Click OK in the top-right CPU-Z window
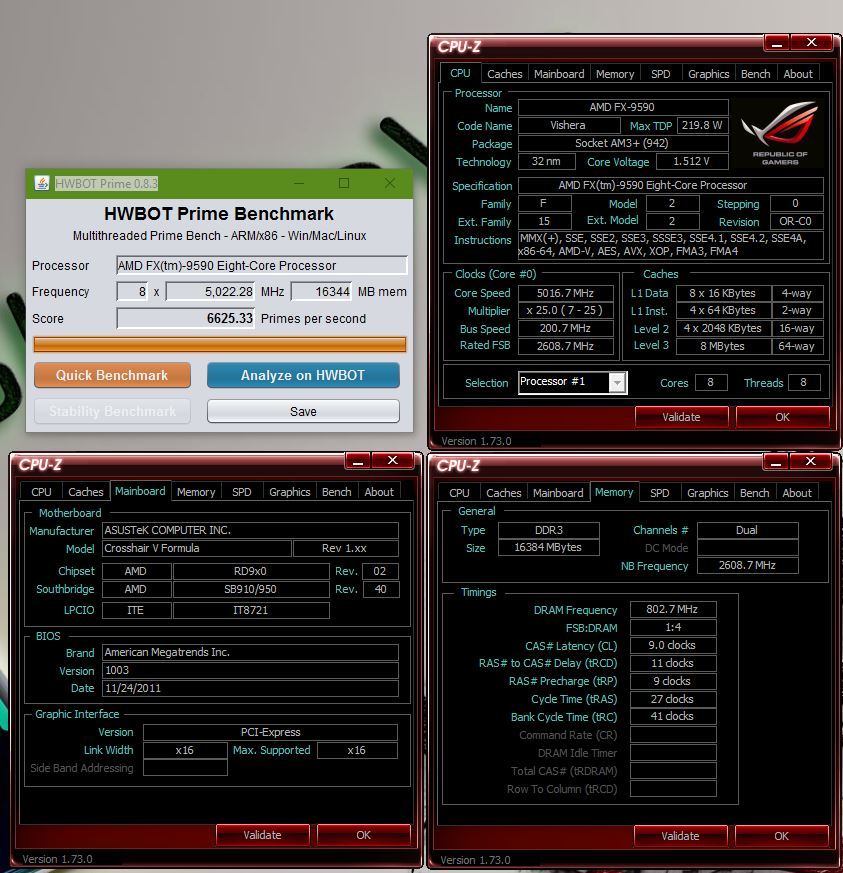The width and height of the screenshot is (843, 873). [782, 417]
